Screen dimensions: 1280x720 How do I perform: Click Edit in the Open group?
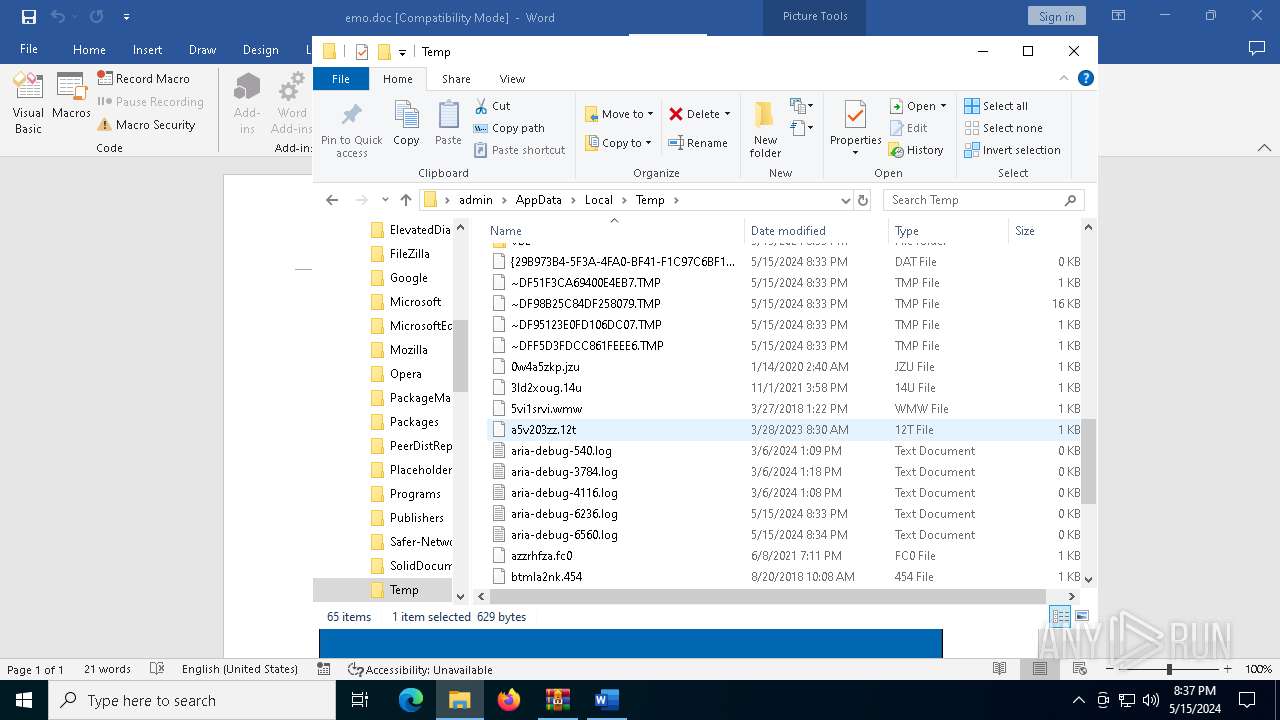click(x=908, y=128)
